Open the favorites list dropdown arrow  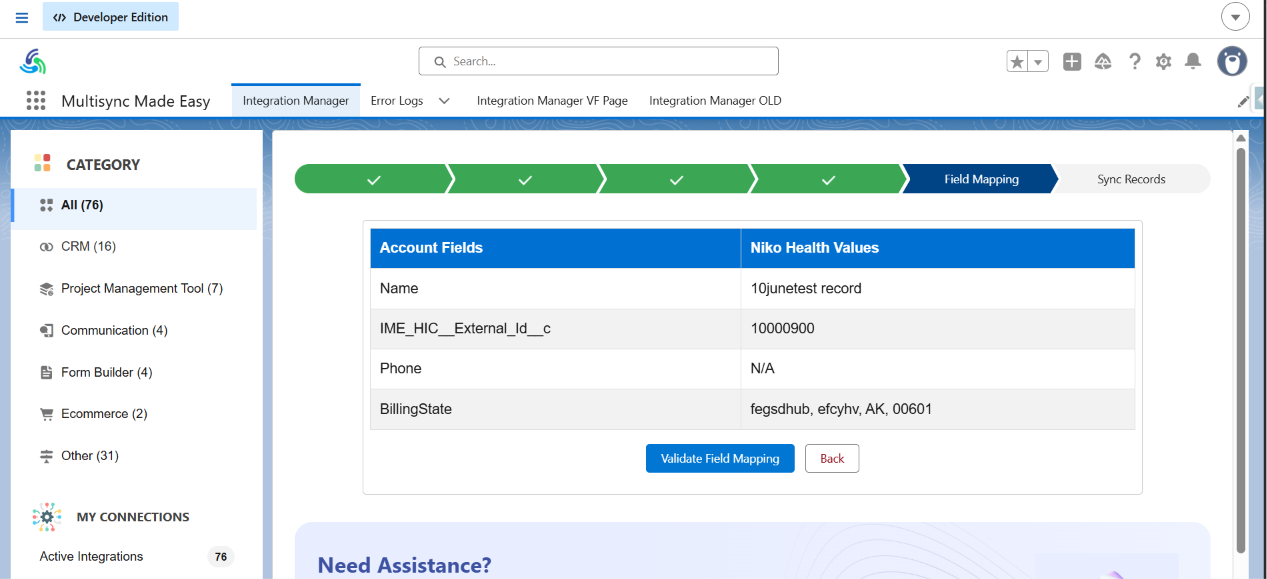1039,62
